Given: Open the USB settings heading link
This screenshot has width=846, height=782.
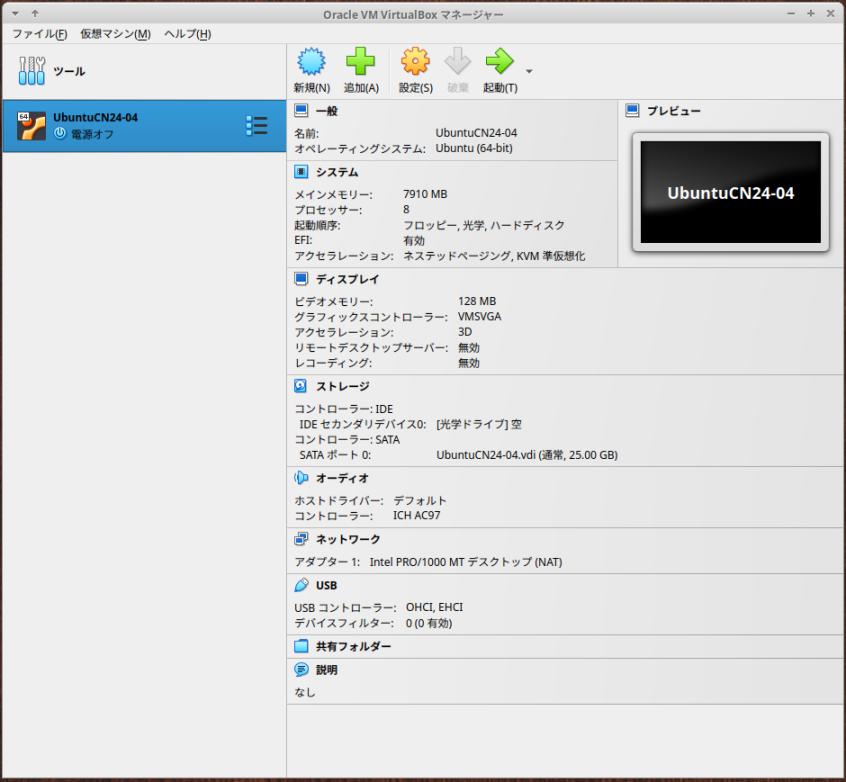Looking at the screenshot, I should click(326, 585).
